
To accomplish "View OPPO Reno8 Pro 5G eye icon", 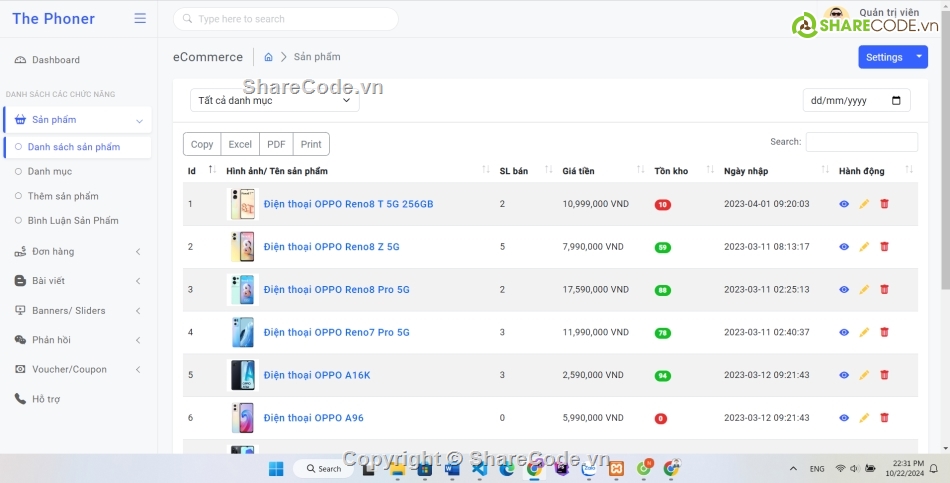I will coord(844,290).
